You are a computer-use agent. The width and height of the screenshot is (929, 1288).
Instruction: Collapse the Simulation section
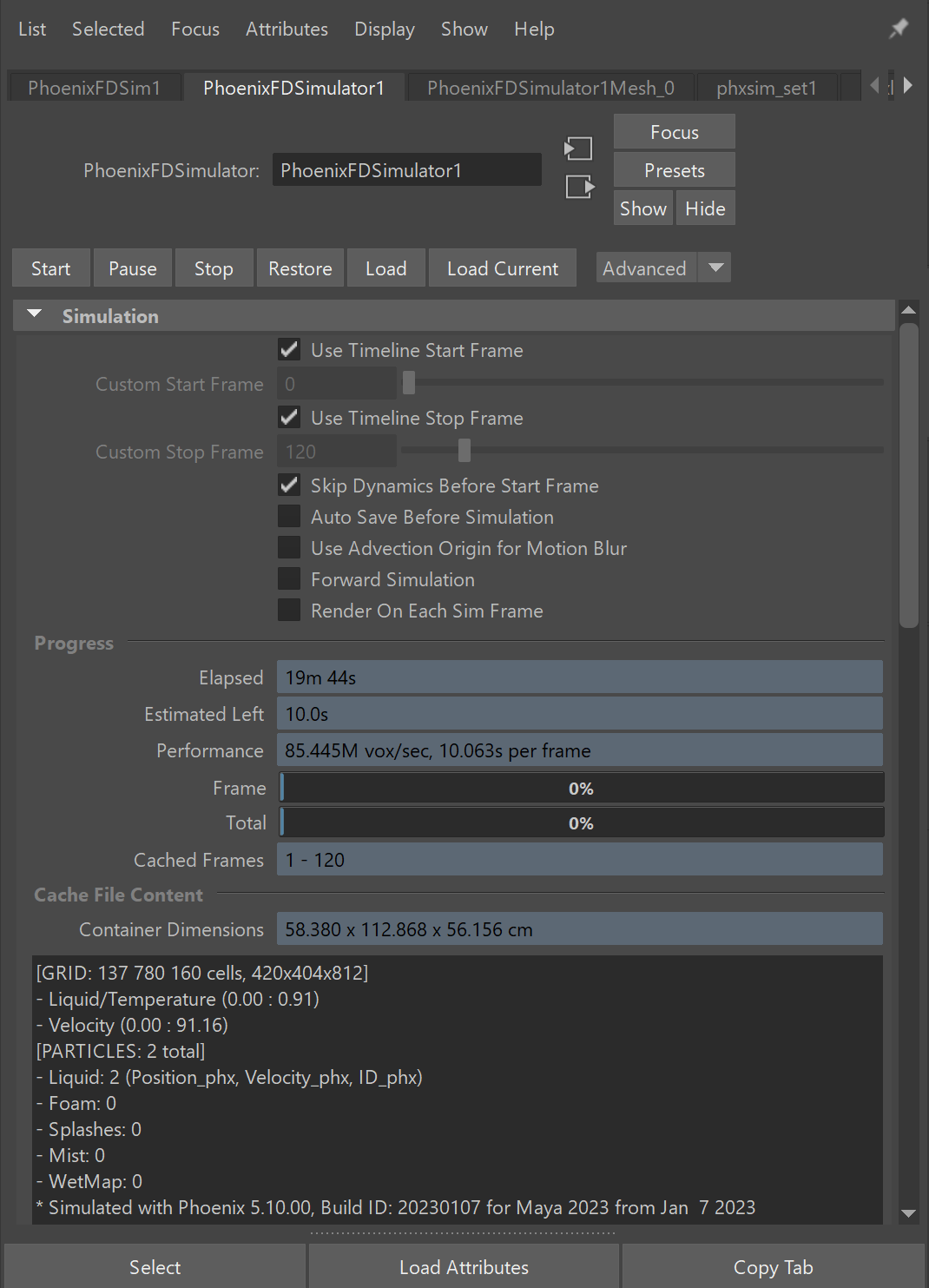[x=35, y=315]
